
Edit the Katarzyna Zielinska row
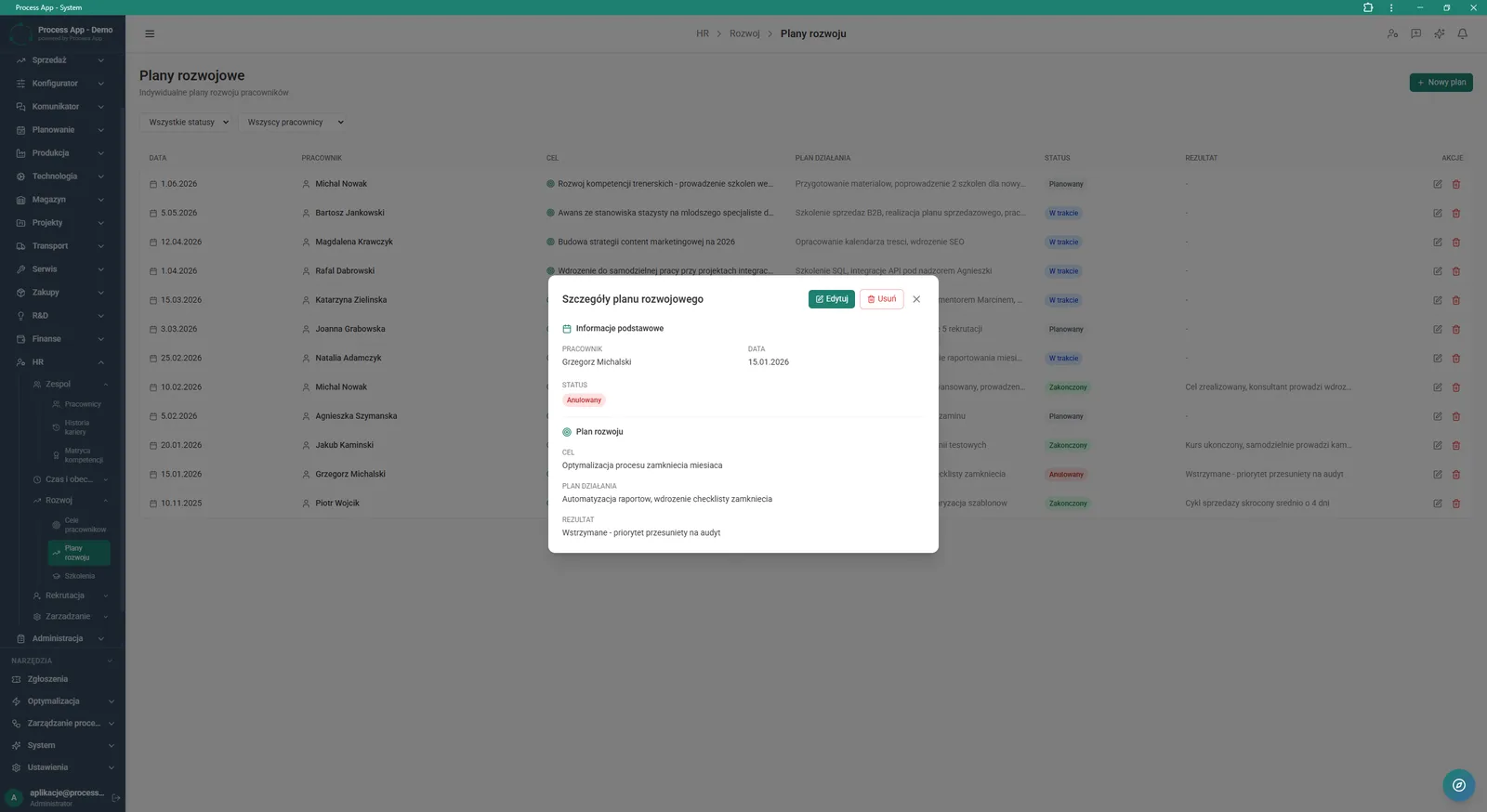(x=1438, y=300)
